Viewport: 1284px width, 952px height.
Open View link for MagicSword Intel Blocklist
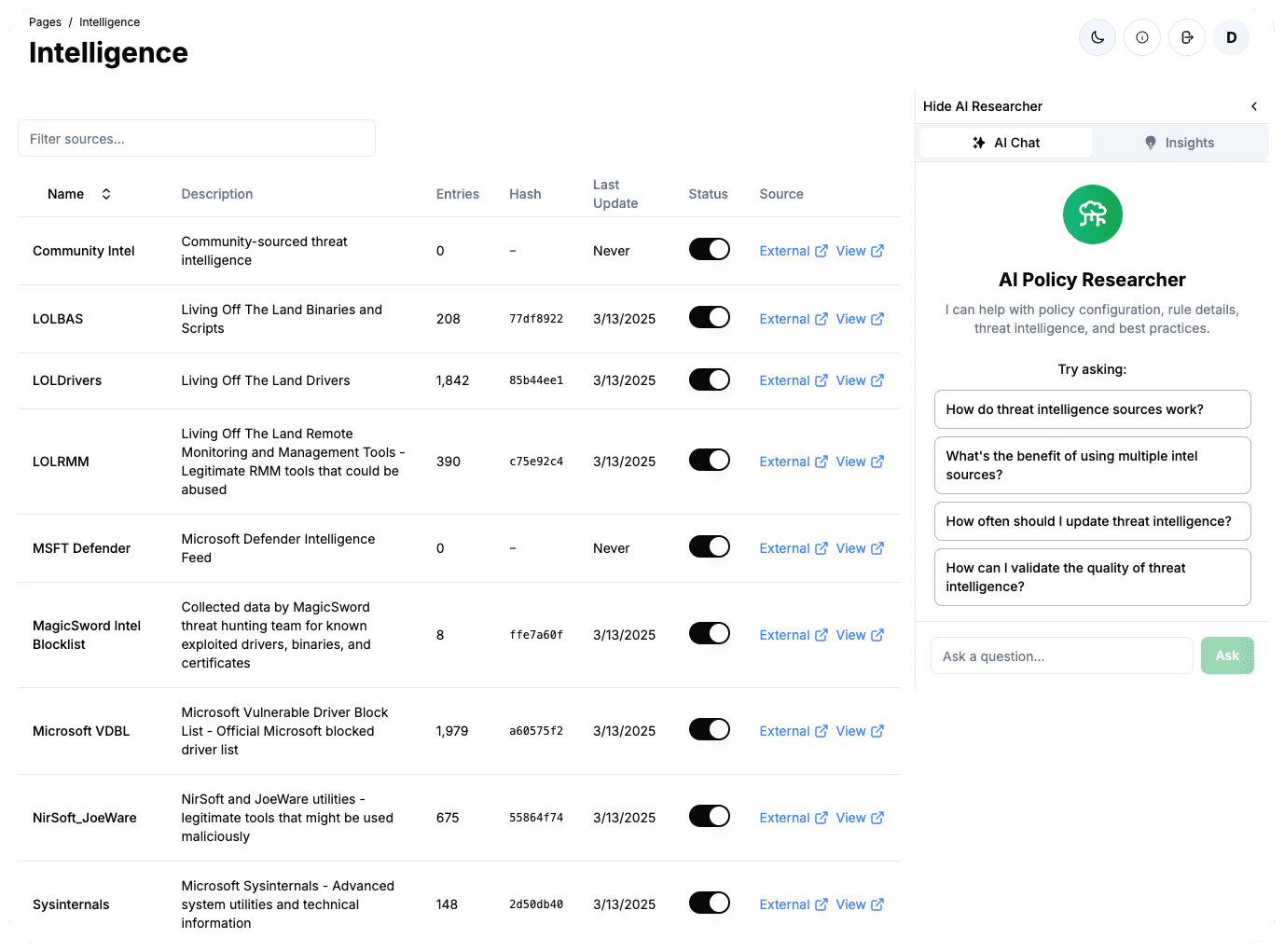tap(860, 635)
